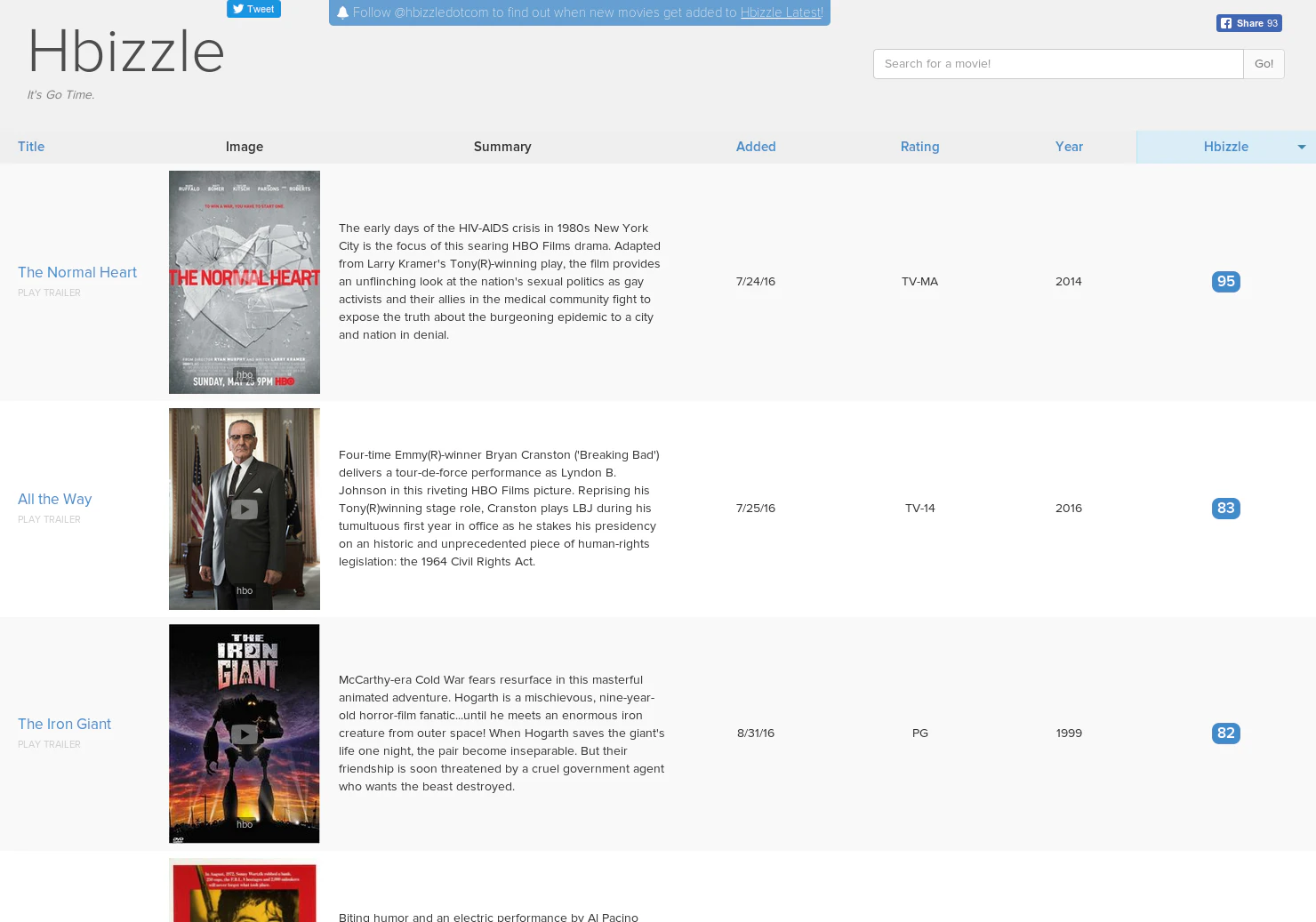1316x922 pixels.
Task: Click the Facebook Share button
Action: click(x=1248, y=23)
